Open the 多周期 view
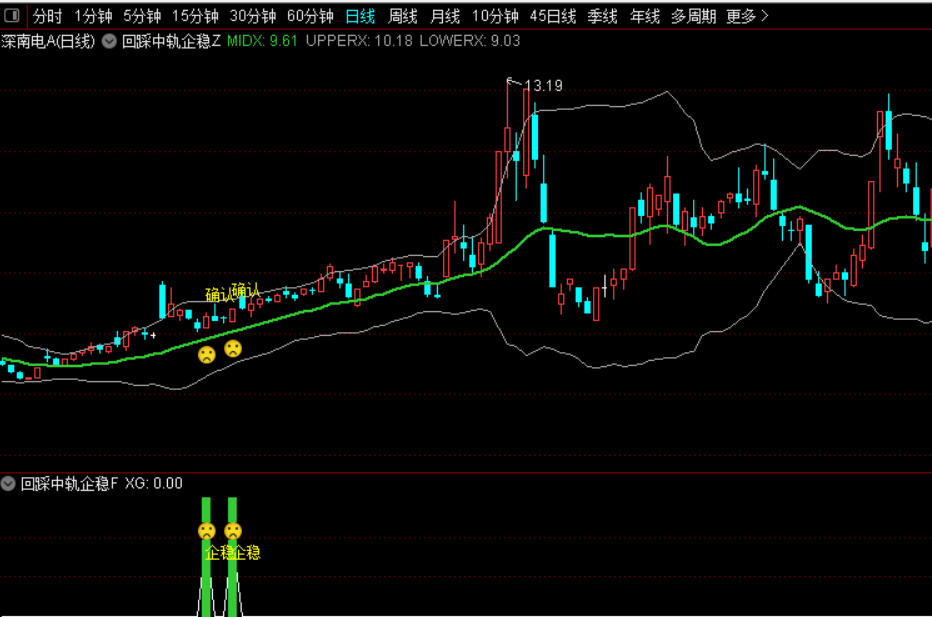Viewport: 932px width, 617px height. coord(694,16)
